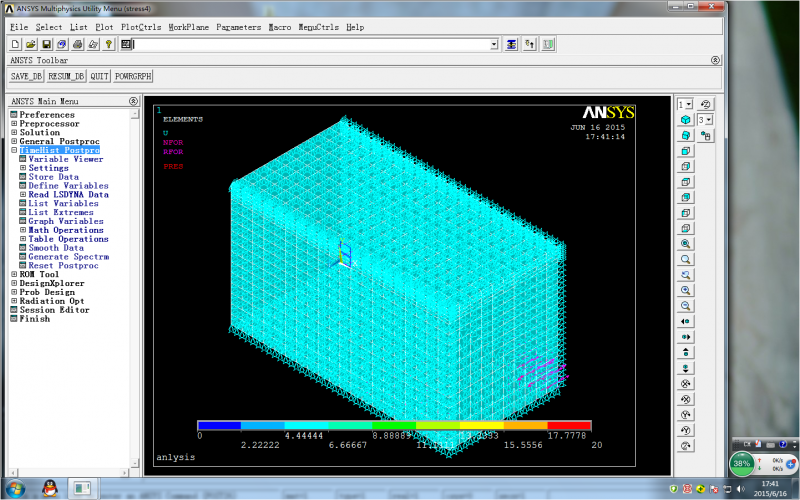Screen dimensions: 800x500
Task: Click the Zoom Out minus magnifier icon
Action: 686,306
